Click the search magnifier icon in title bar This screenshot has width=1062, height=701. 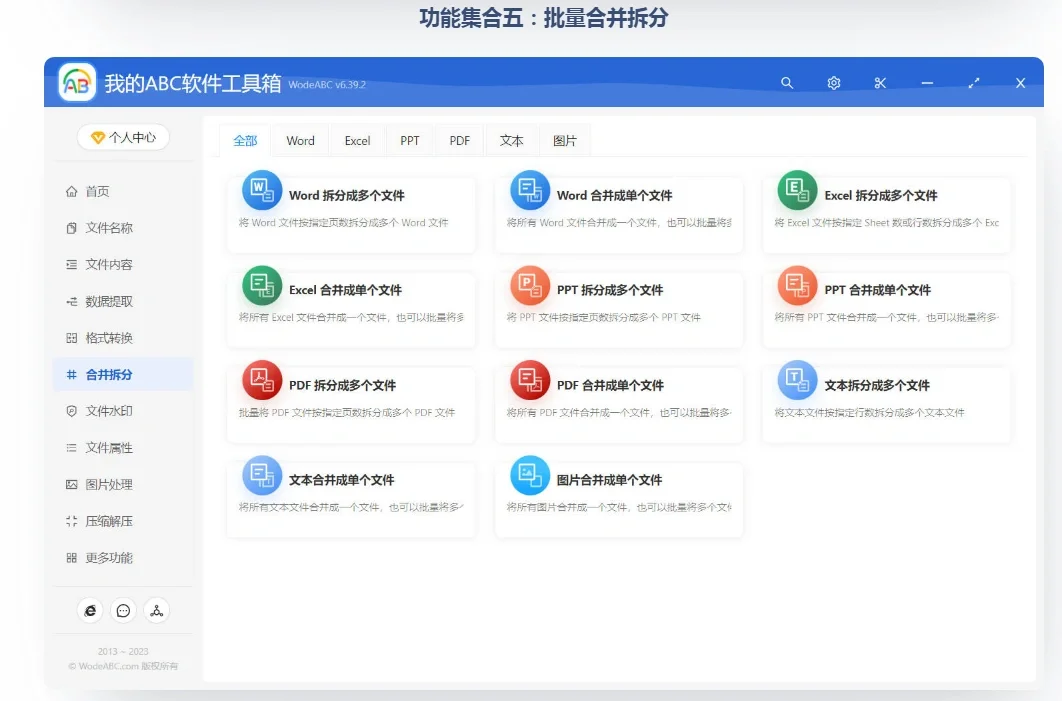(787, 83)
